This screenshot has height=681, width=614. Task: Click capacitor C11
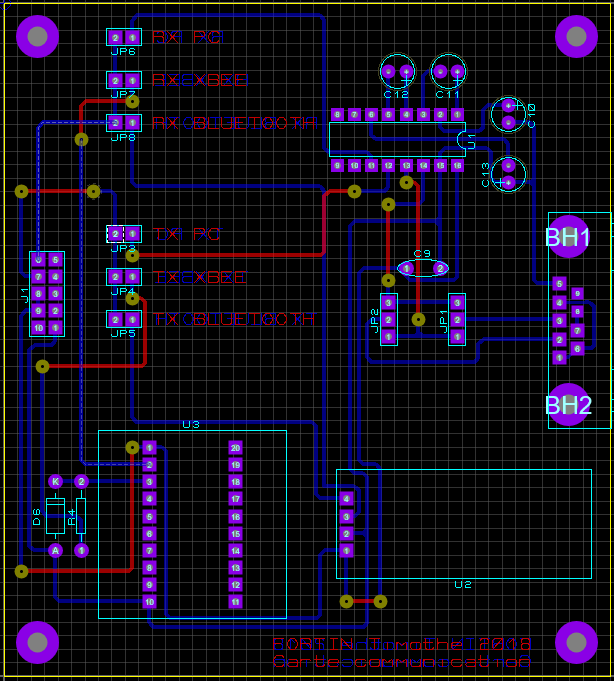(x=448, y=71)
